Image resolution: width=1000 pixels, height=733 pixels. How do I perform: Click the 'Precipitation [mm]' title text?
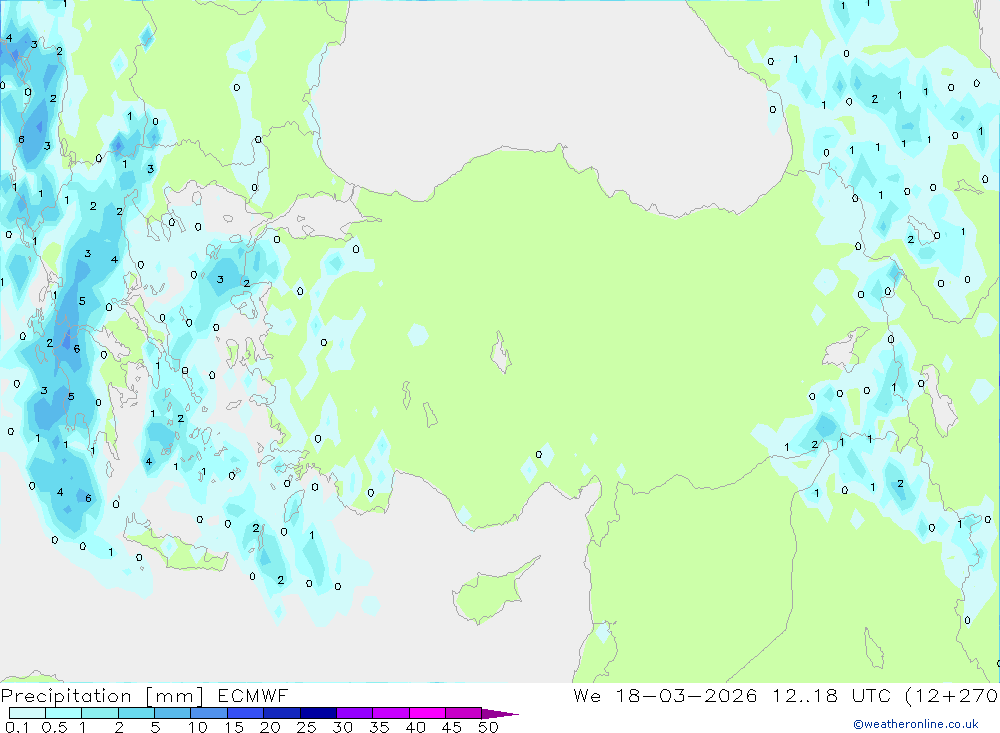102,696
